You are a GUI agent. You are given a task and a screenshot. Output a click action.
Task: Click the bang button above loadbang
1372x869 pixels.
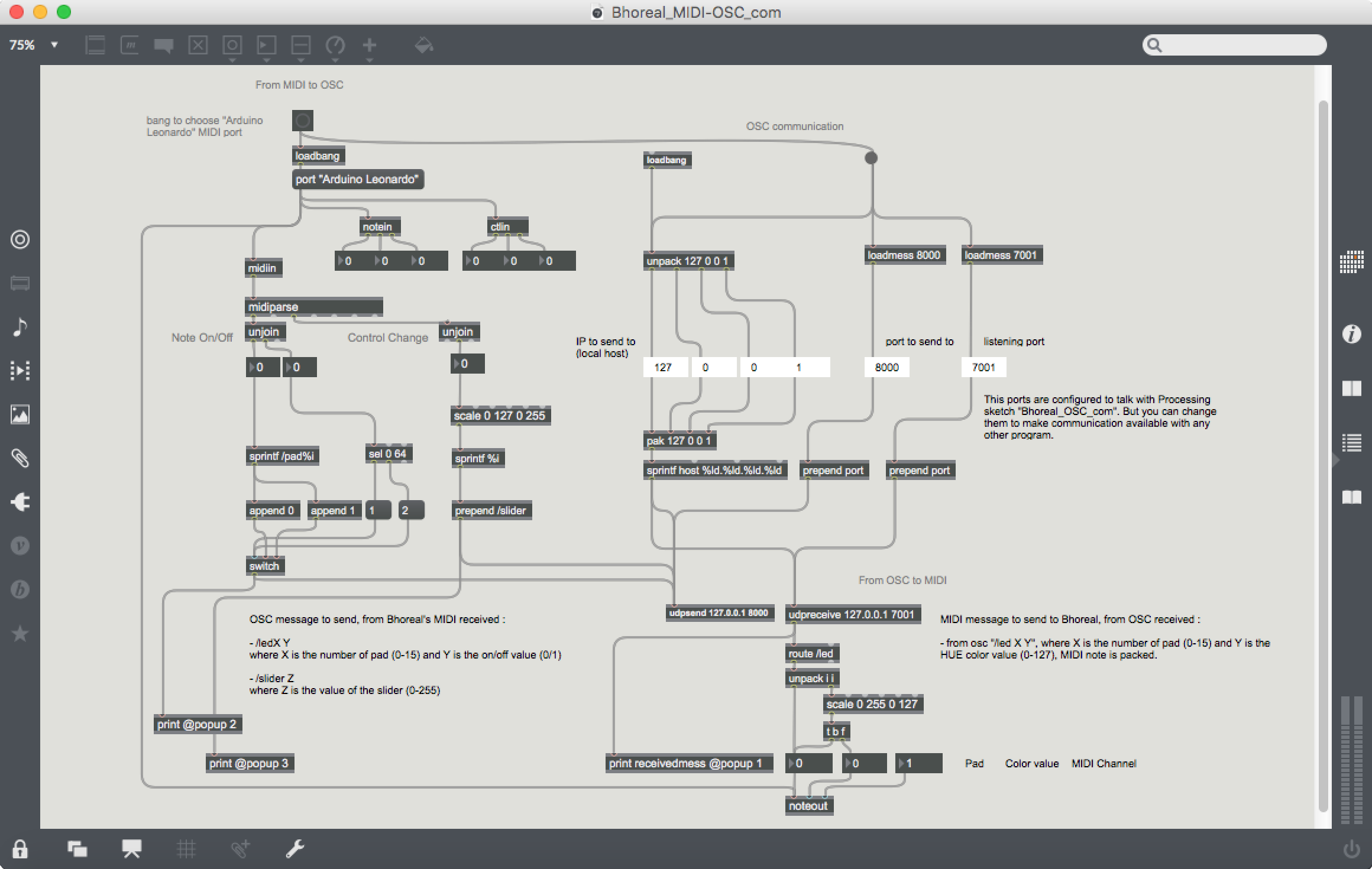point(302,121)
